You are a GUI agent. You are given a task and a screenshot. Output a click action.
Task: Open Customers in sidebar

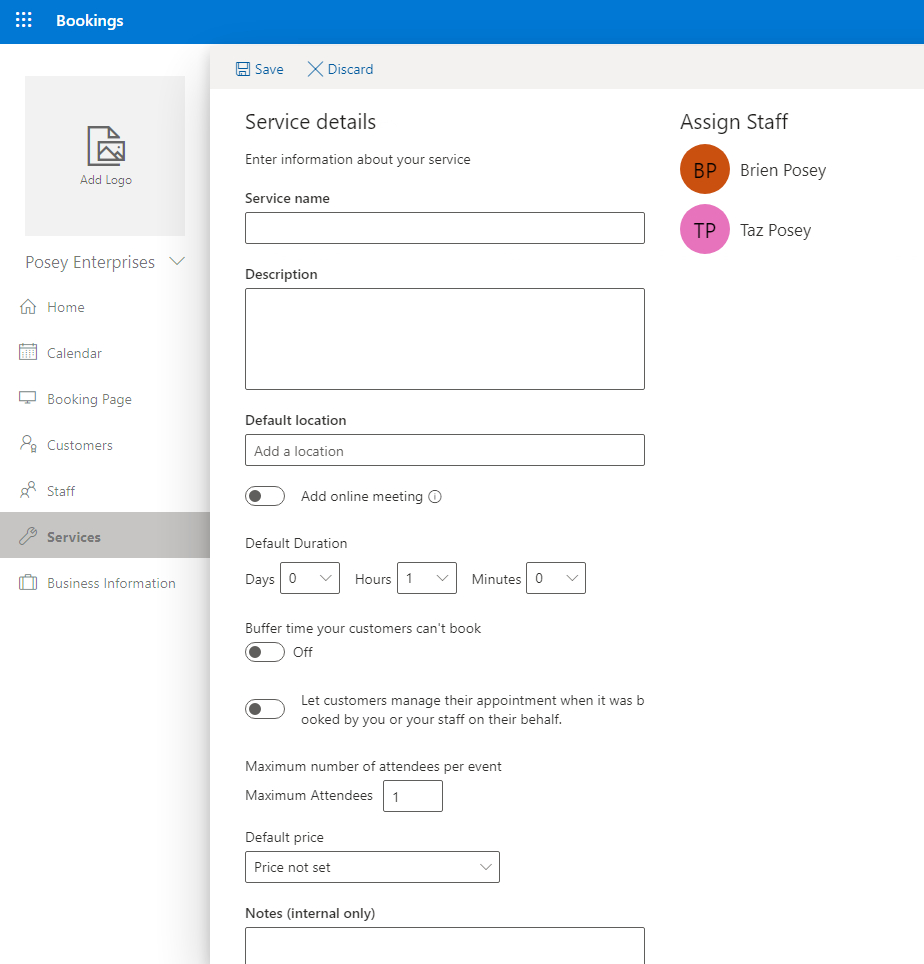coord(105,445)
